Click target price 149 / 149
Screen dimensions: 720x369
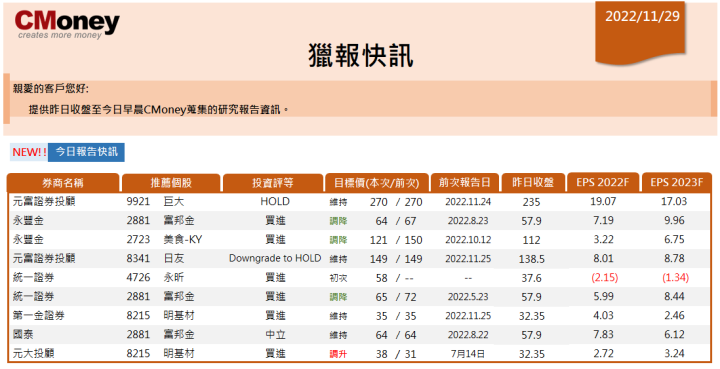point(396,259)
